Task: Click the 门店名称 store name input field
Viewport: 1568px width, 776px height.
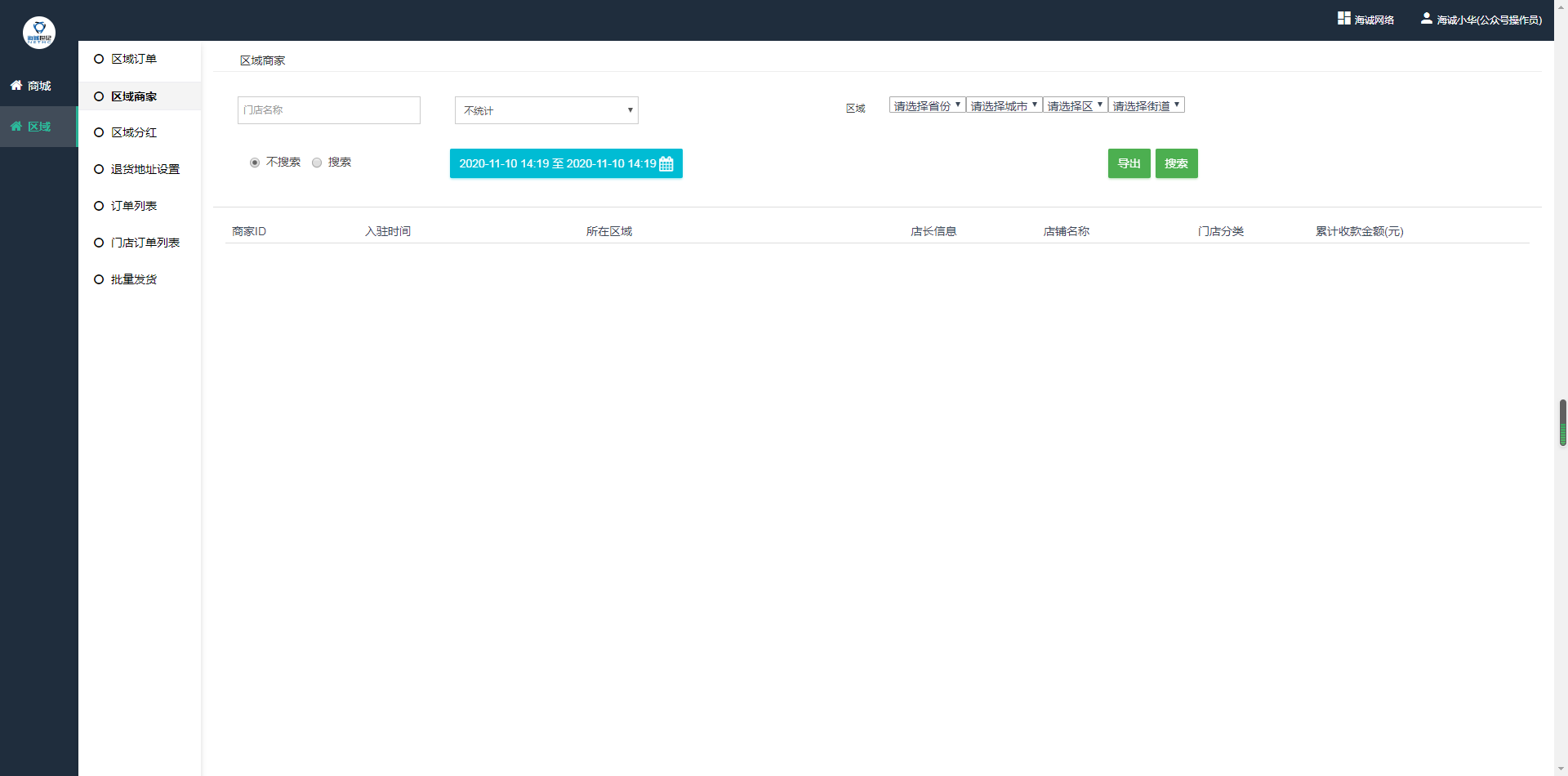Action: pyautogui.click(x=329, y=110)
